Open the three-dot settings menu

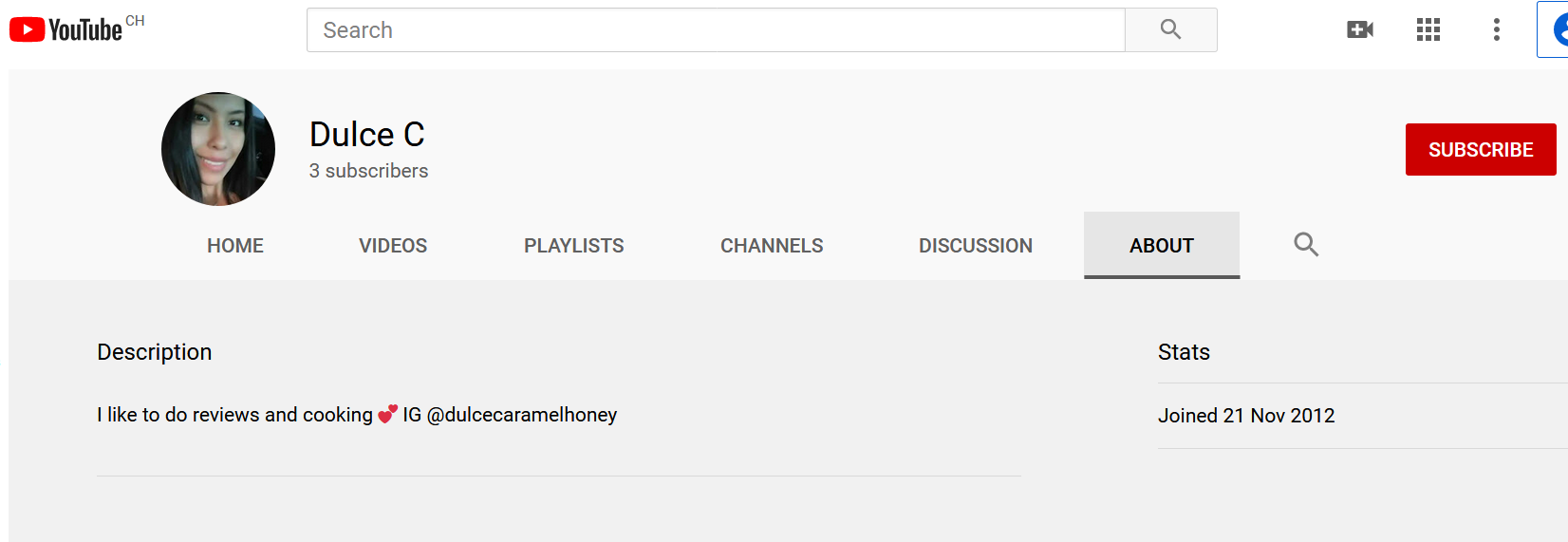tap(1497, 30)
